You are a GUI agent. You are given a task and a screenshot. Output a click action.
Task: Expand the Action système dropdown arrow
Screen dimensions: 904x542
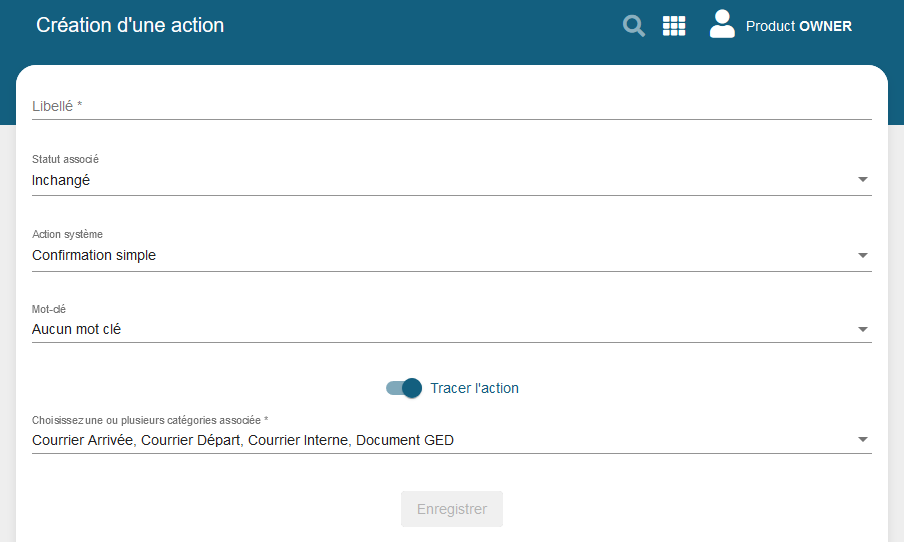point(863,255)
